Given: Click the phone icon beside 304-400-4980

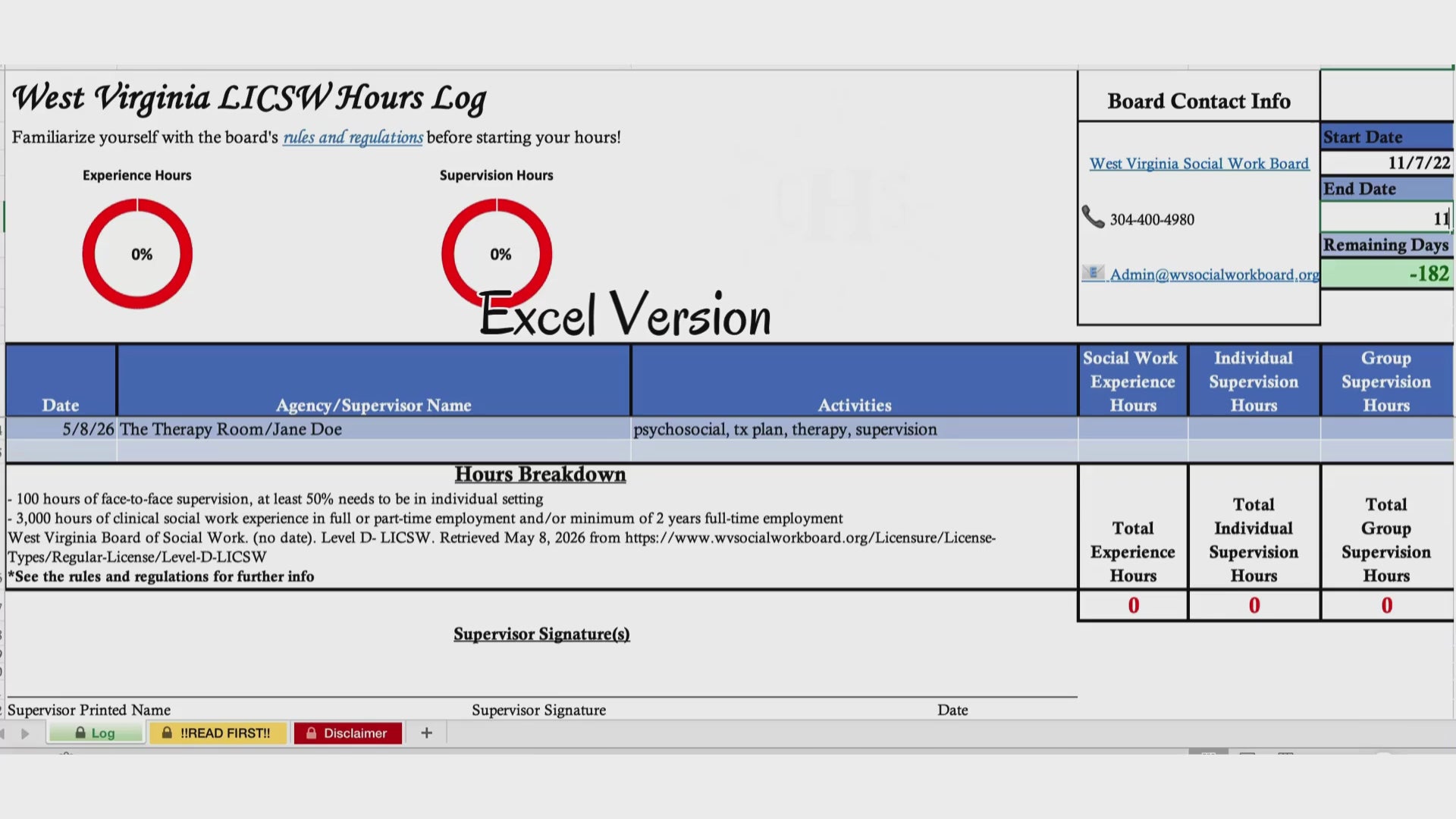Looking at the screenshot, I should [x=1093, y=218].
